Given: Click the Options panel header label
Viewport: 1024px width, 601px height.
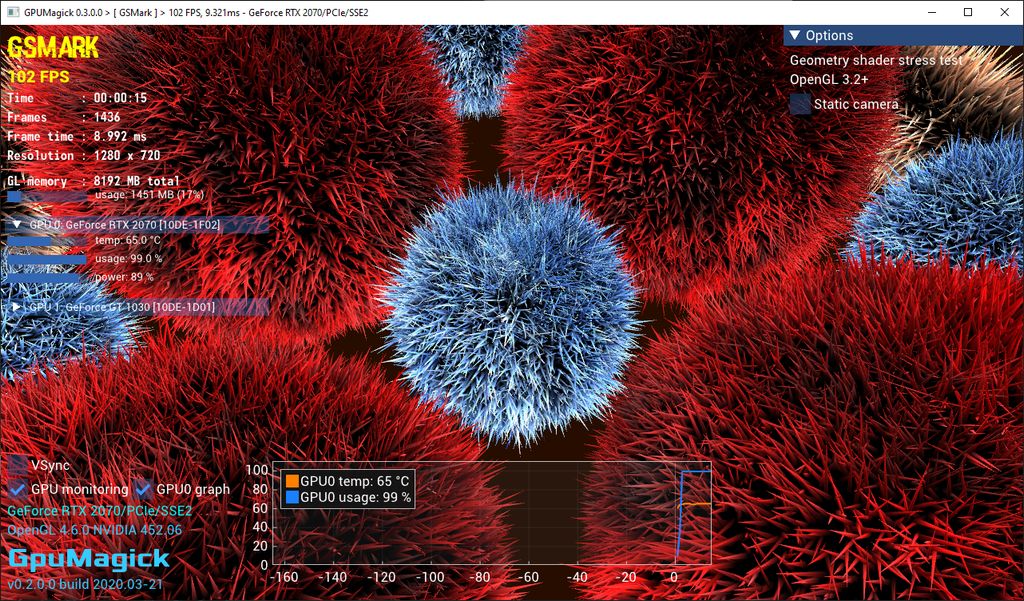Looking at the screenshot, I should (x=829, y=35).
